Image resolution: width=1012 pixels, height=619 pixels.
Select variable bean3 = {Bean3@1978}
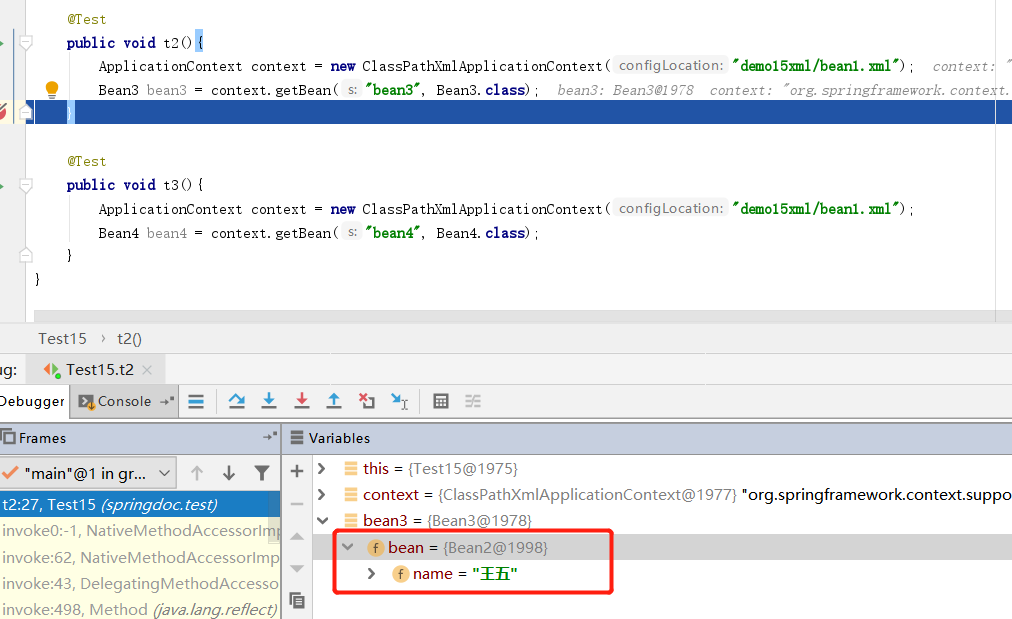coord(447,520)
